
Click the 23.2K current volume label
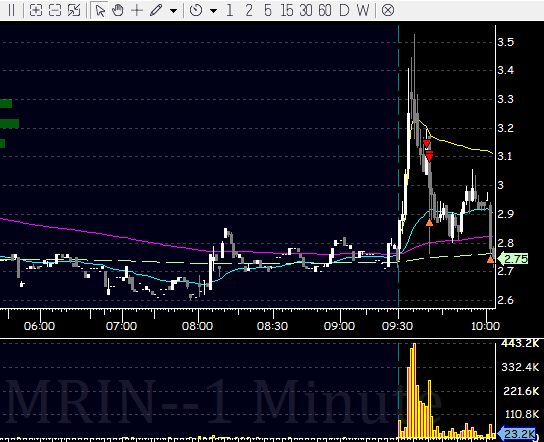pyautogui.click(x=517, y=434)
